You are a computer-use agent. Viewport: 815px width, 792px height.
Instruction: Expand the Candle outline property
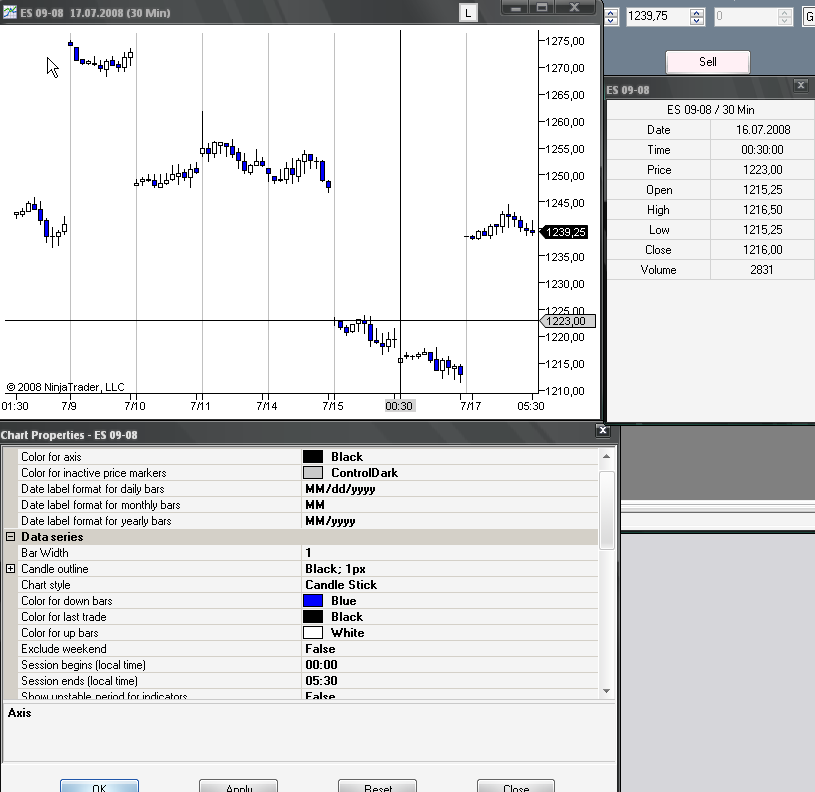click(x=10, y=569)
